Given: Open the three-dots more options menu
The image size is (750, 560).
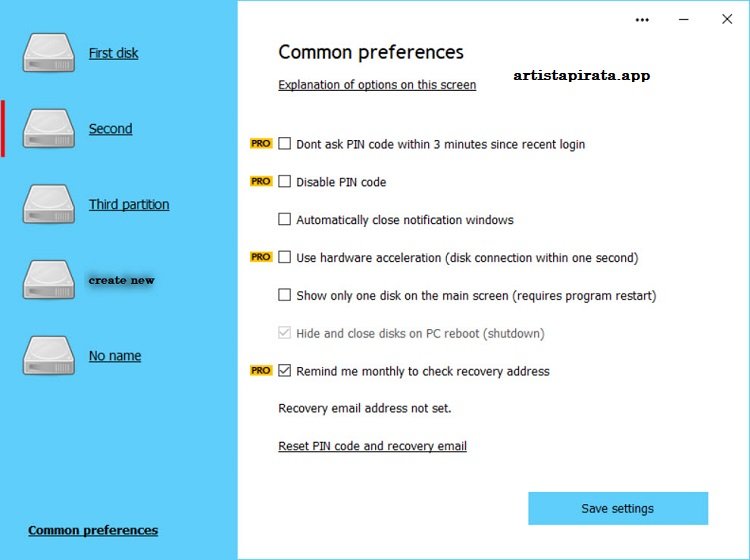Looking at the screenshot, I should pos(642,19).
